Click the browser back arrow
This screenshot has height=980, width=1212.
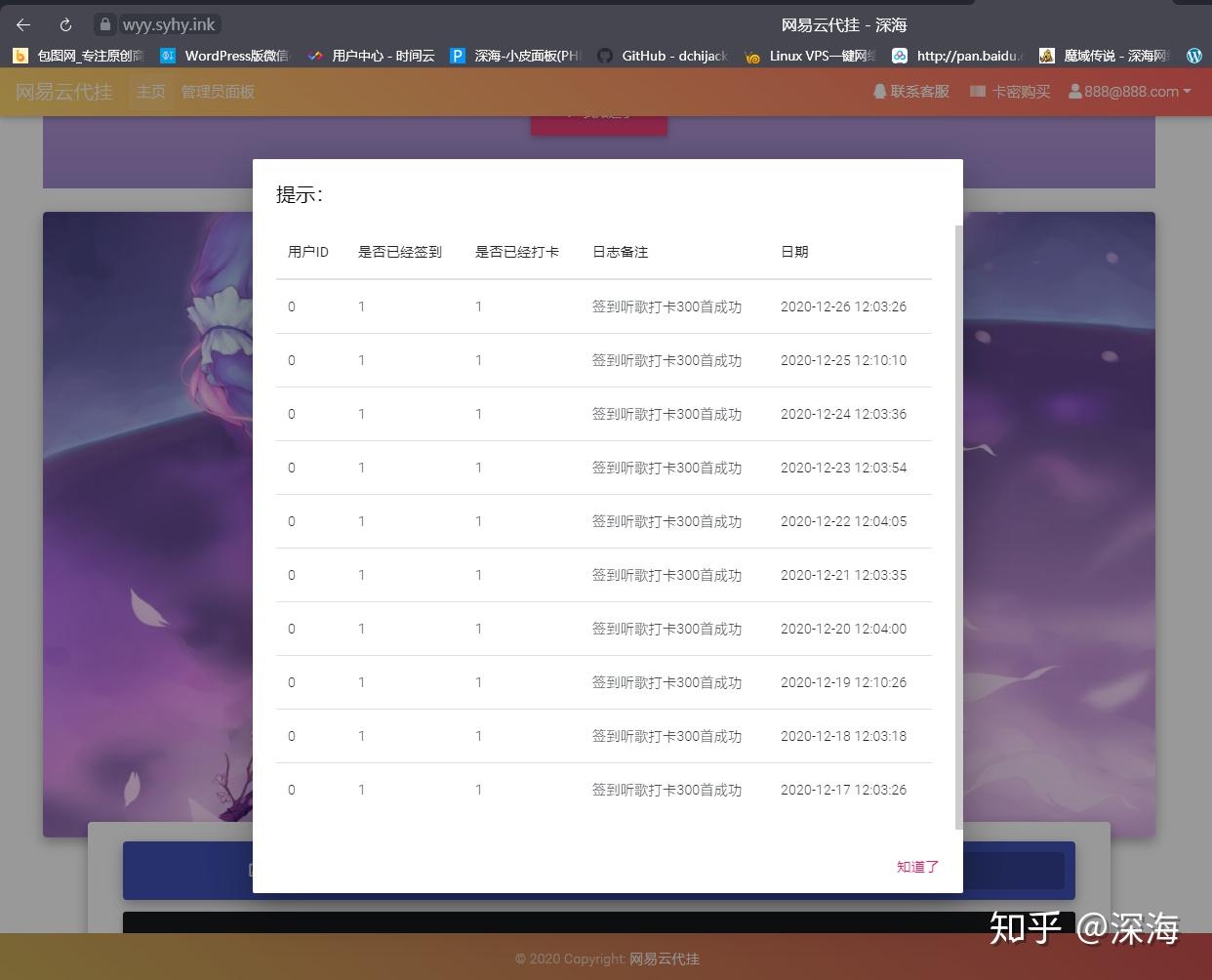(23, 24)
